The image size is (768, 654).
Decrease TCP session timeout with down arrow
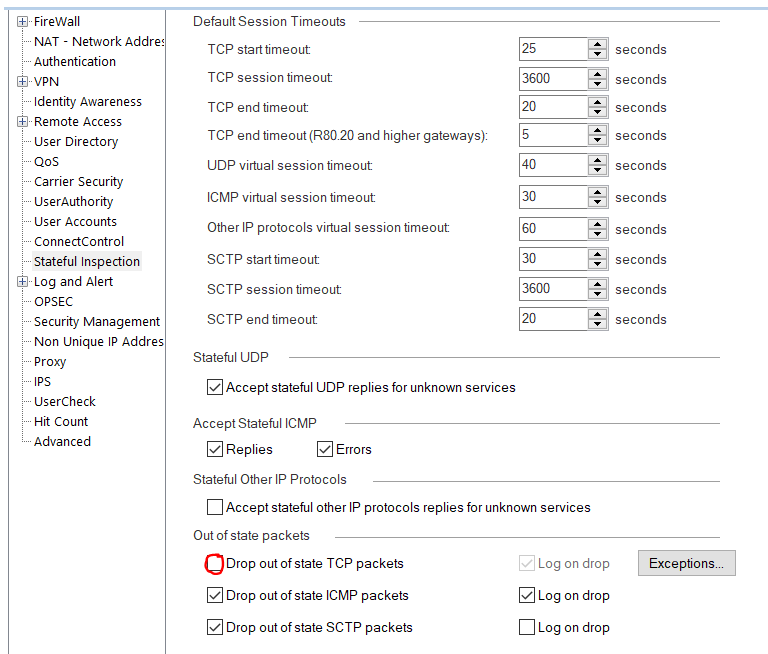pos(598,84)
